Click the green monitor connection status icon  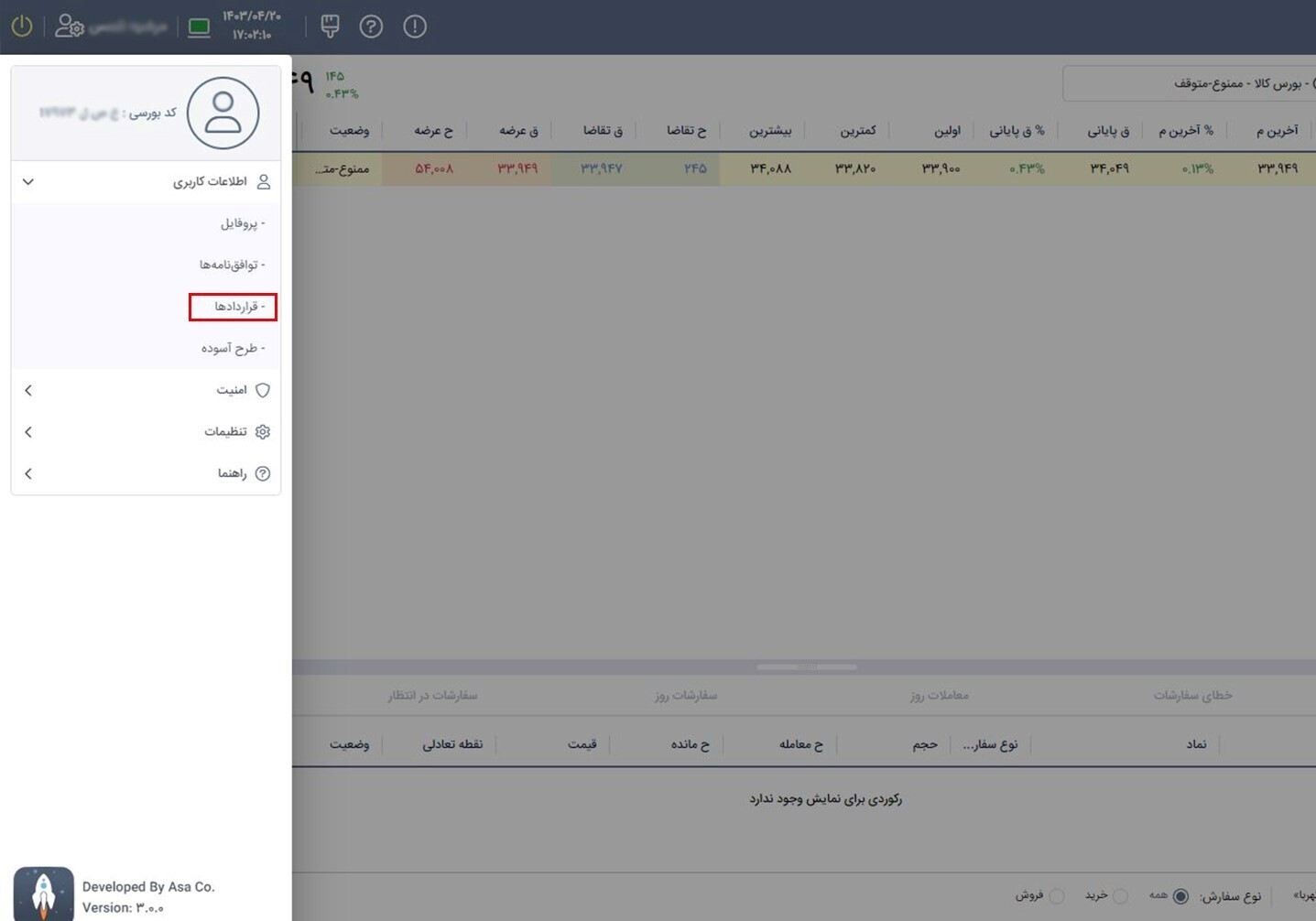tap(199, 27)
